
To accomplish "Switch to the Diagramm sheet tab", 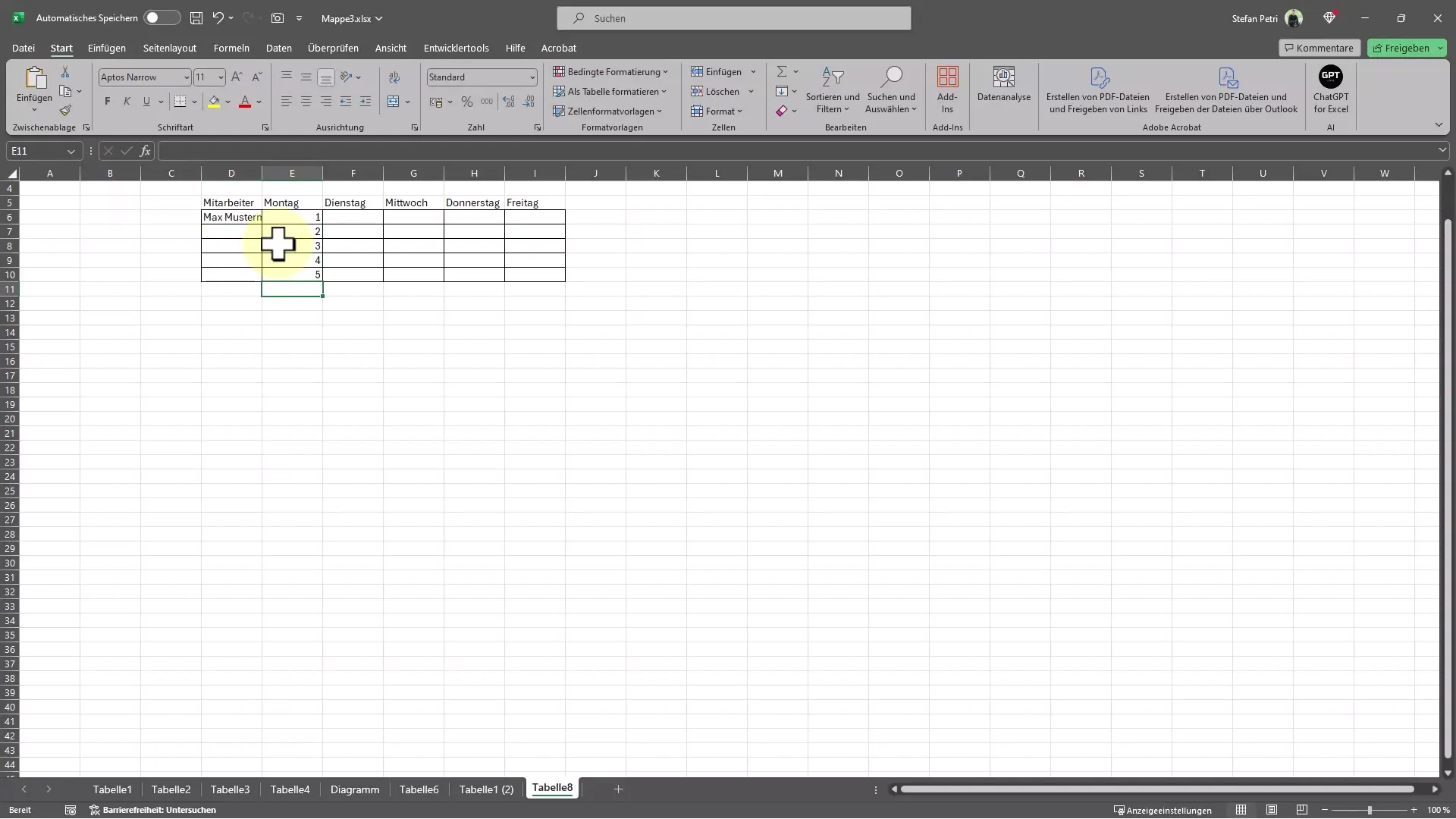I will tap(354, 789).
